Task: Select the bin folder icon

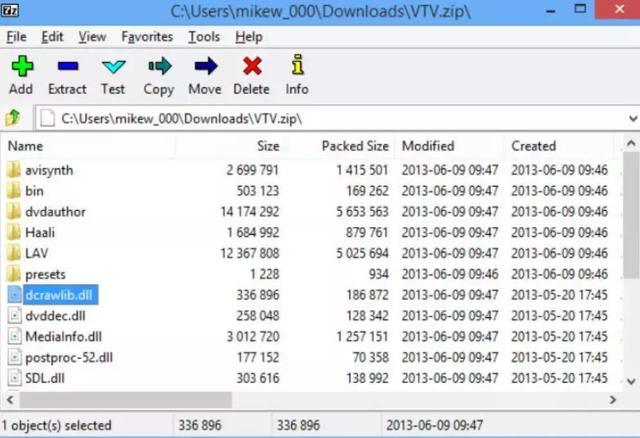Action: [x=14, y=190]
